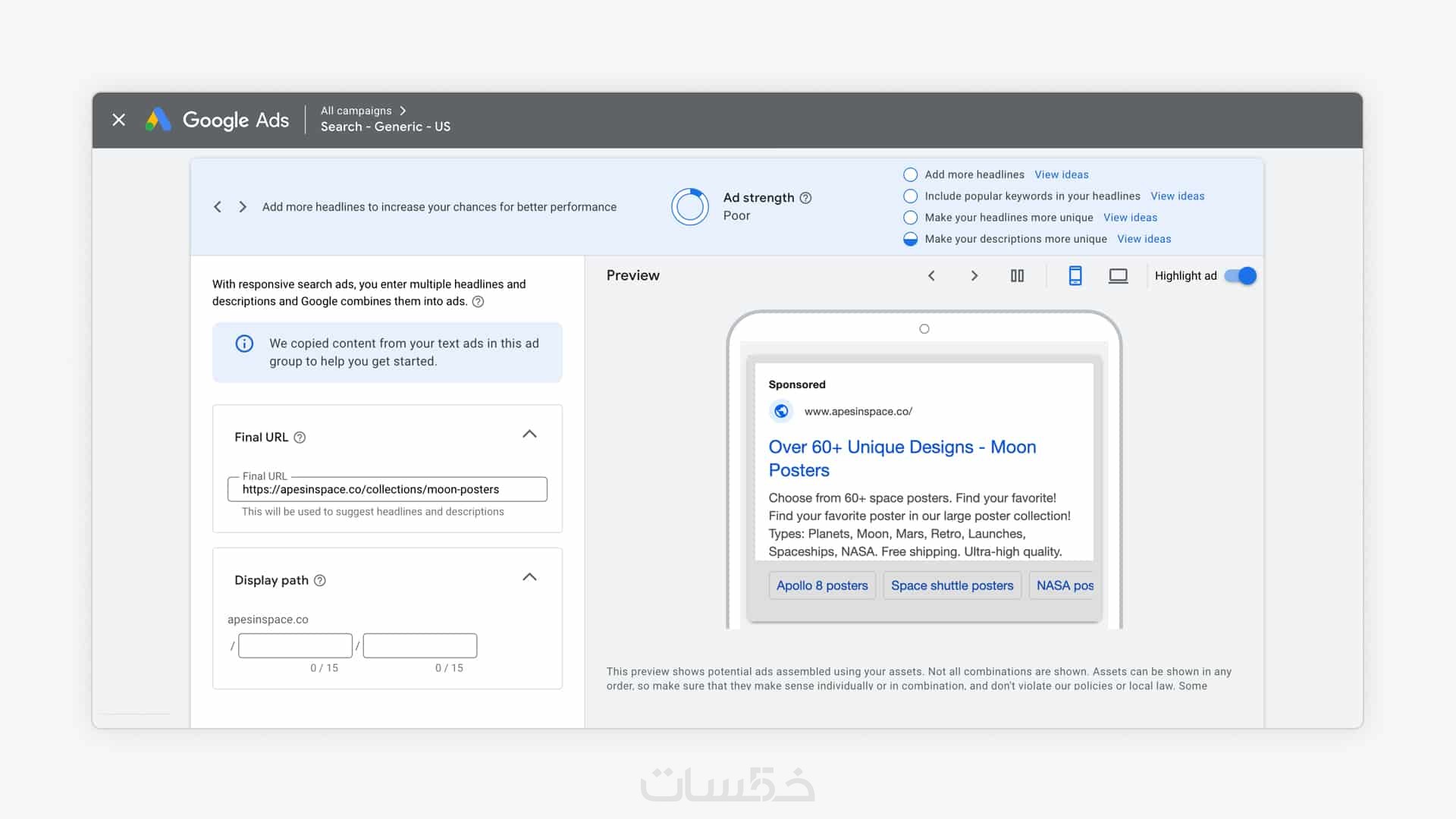Switch preview to desktop laptop icon
The width and height of the screenshot is (1456, 819).
pyautogui.click(x=1118, y=276)
